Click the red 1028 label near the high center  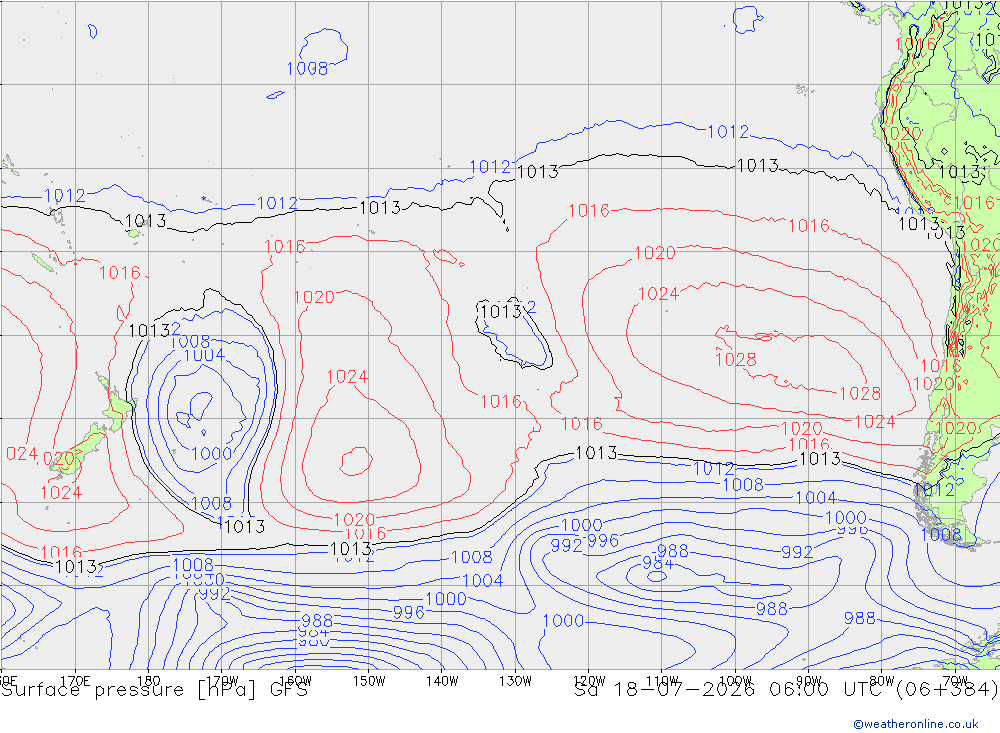[x=735, y=360]
